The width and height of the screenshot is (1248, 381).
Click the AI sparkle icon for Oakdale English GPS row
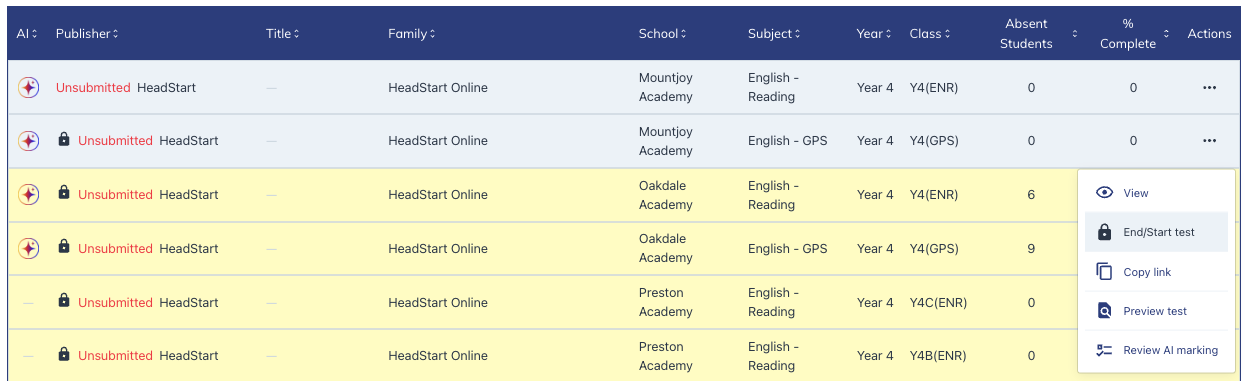coord(29,249)
